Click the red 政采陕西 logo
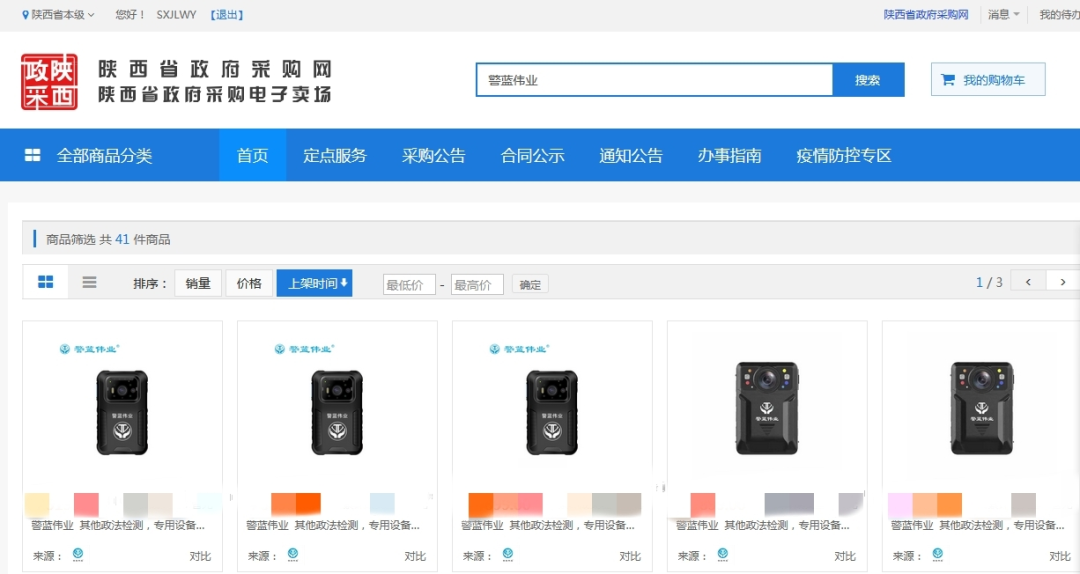This screenshot has height=574, width=1080. [x=49, y=81]
